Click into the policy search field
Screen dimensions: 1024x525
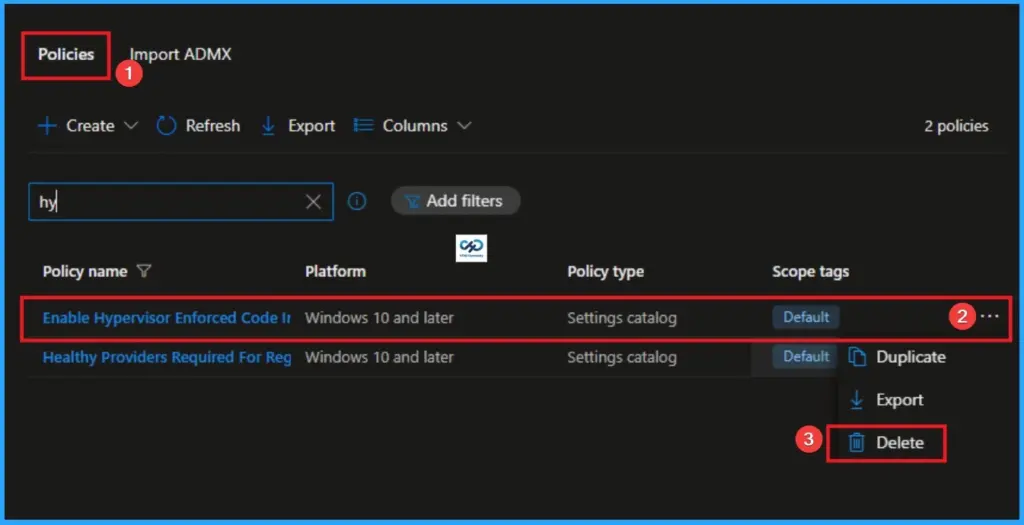pyautogui.click(x=181, y=202)
